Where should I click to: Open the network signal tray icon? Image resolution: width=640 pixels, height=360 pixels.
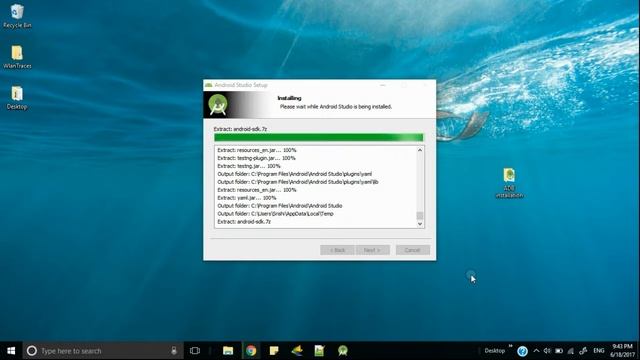571,351
